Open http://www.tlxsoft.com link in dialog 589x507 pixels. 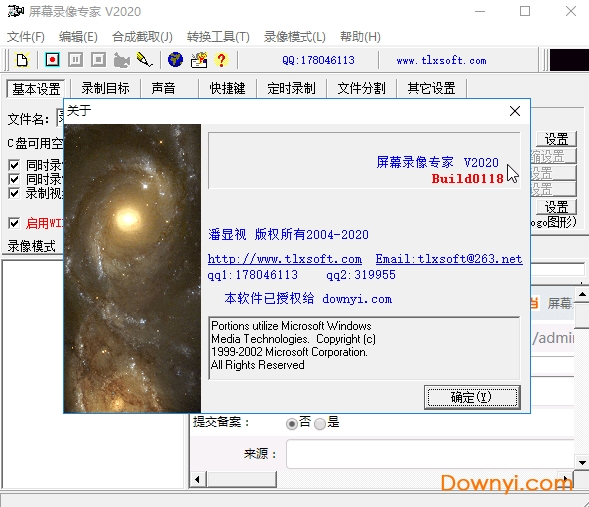285,259
